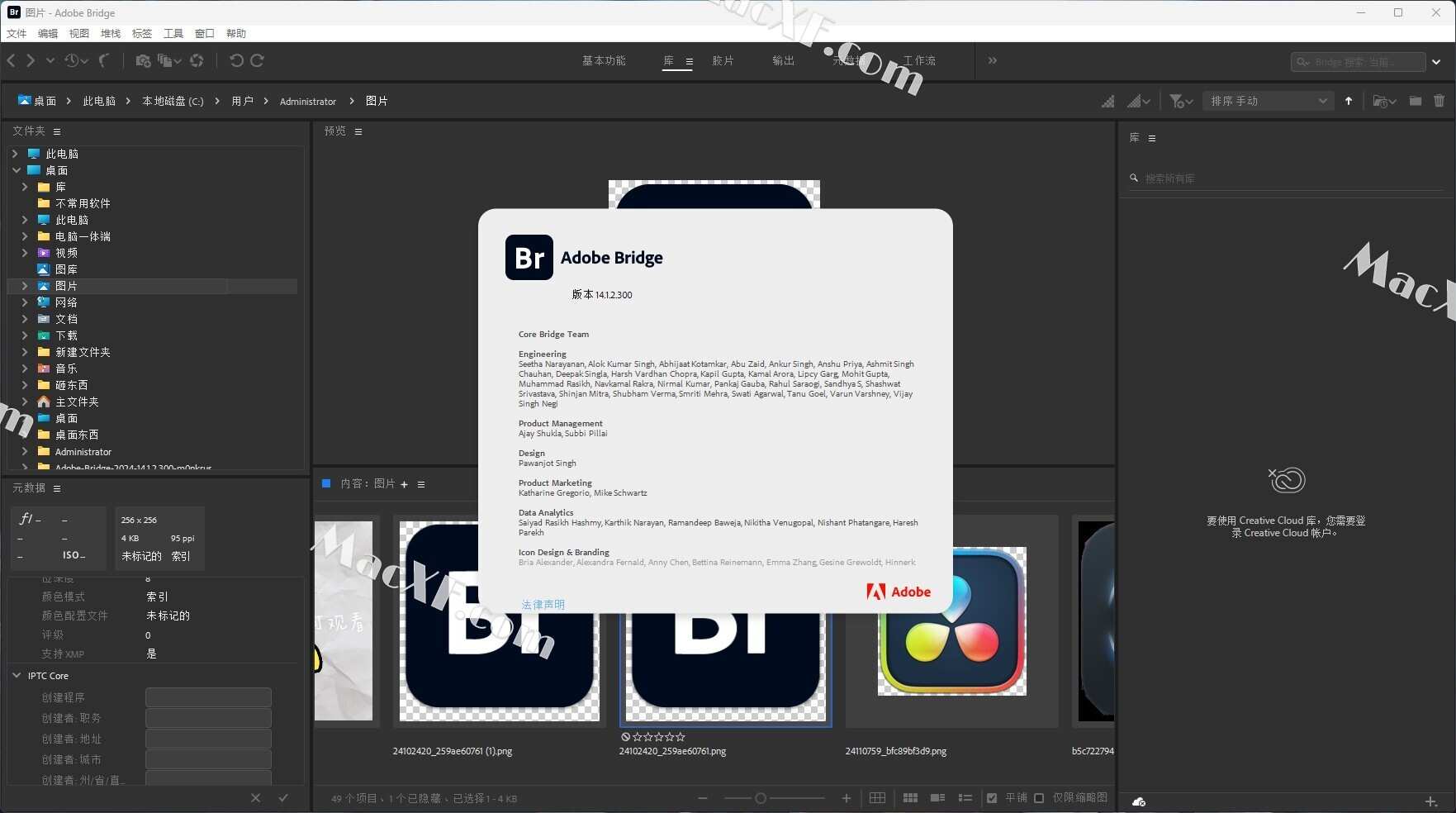The height and width of the screenshot is (813, 1456).
Task: Click the 创建程序 input field
Action: pyautogui.click(x=208, y=697)
